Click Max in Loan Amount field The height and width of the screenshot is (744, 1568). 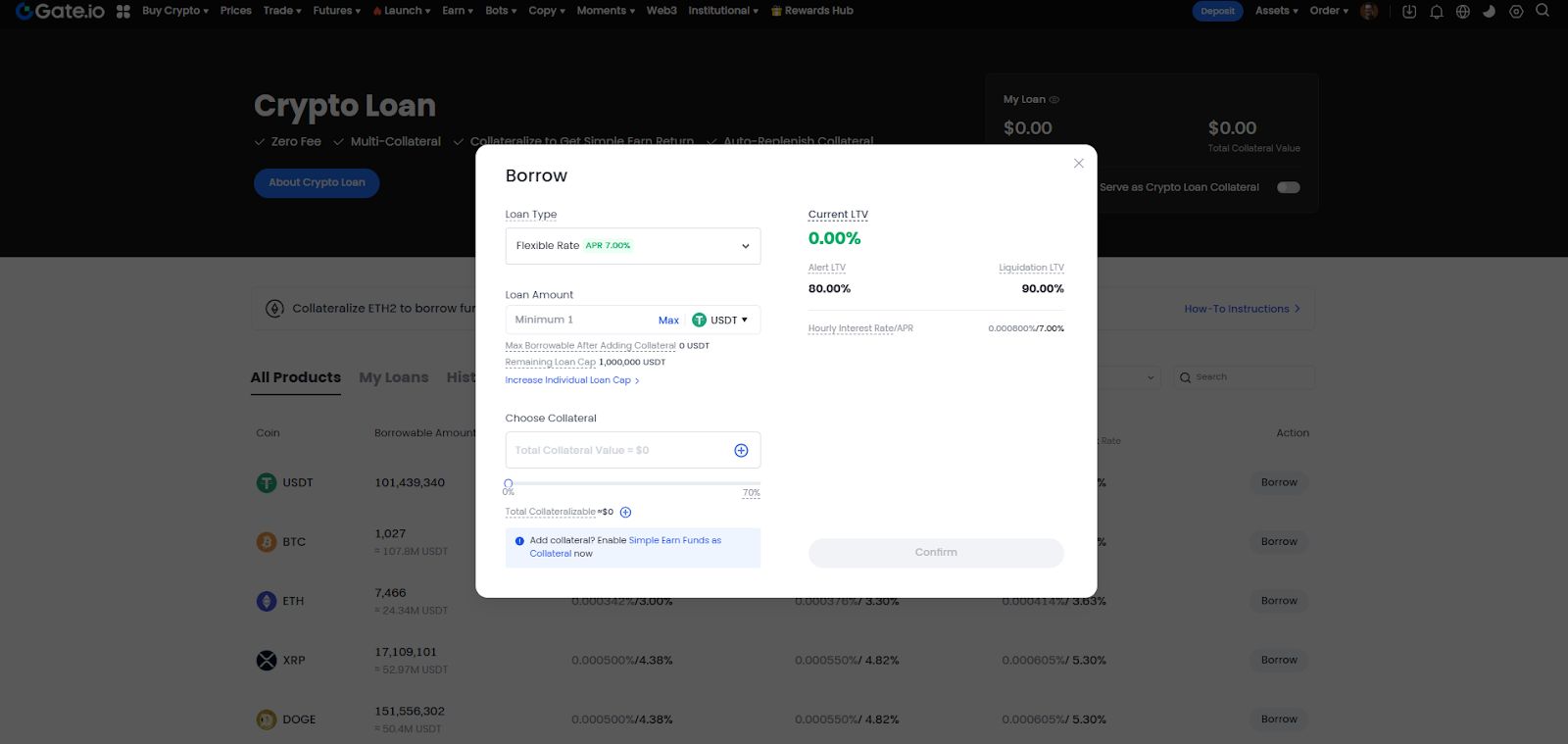click(668, 321)
